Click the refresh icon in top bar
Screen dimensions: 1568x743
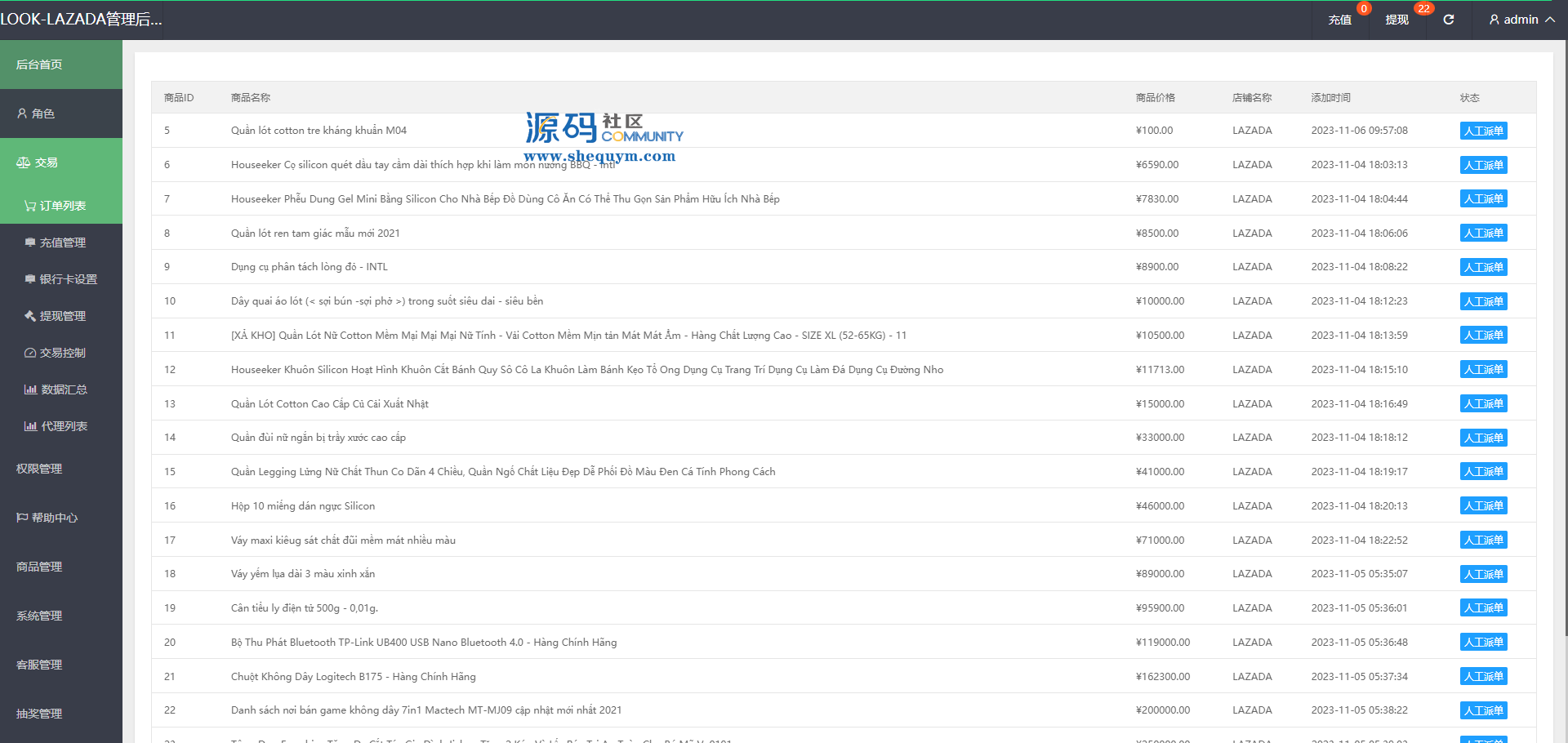click(1449, 20)
